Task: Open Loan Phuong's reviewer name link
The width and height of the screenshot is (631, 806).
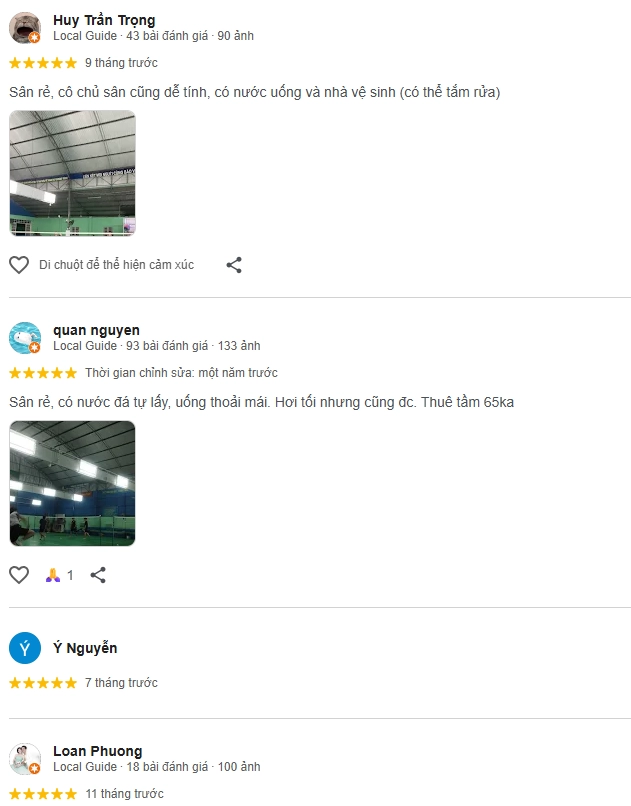Action: (x=98, y=751)
